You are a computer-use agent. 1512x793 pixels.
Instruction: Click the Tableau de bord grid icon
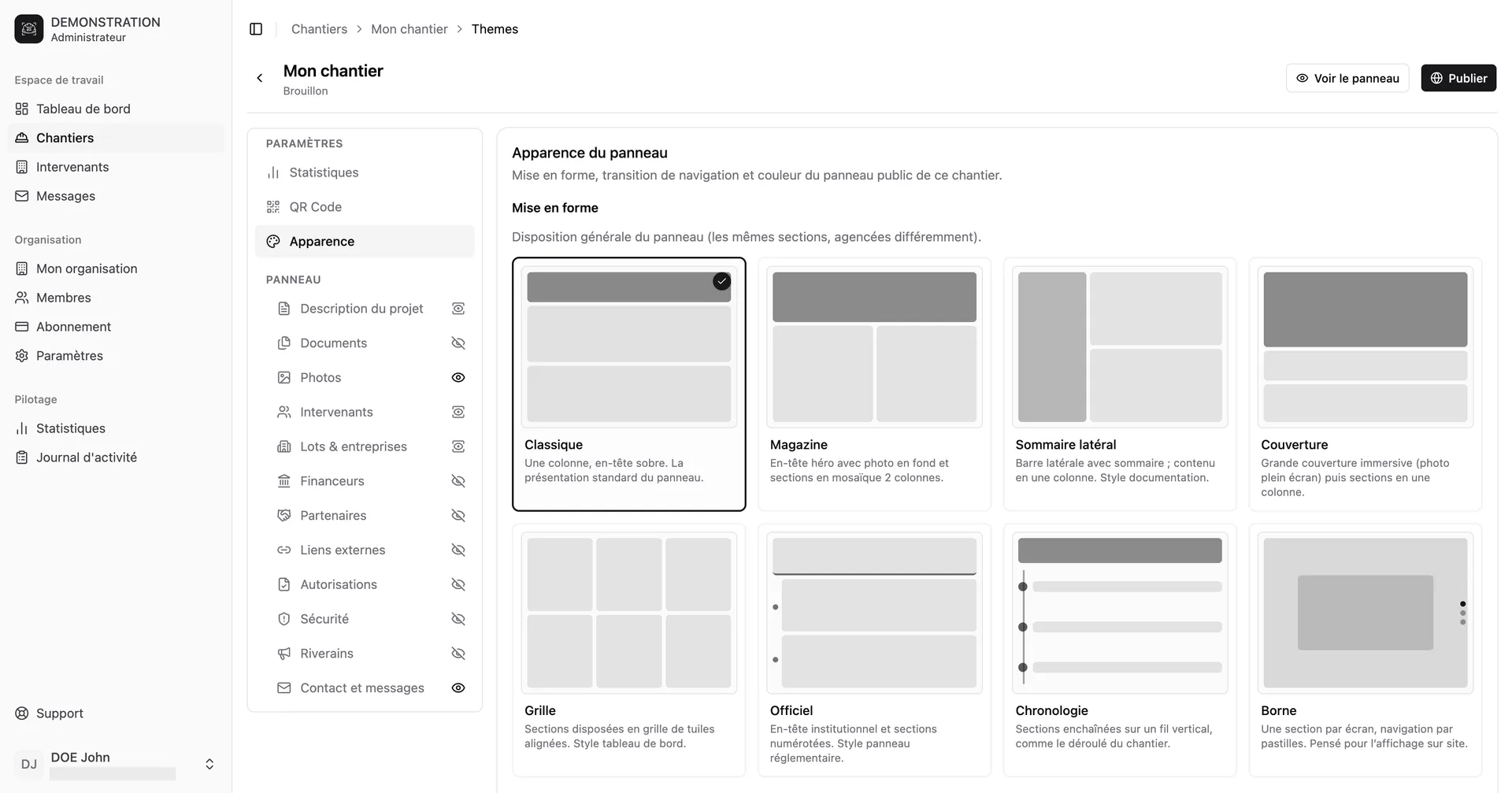pyautogui.click(x=22, y=109)
